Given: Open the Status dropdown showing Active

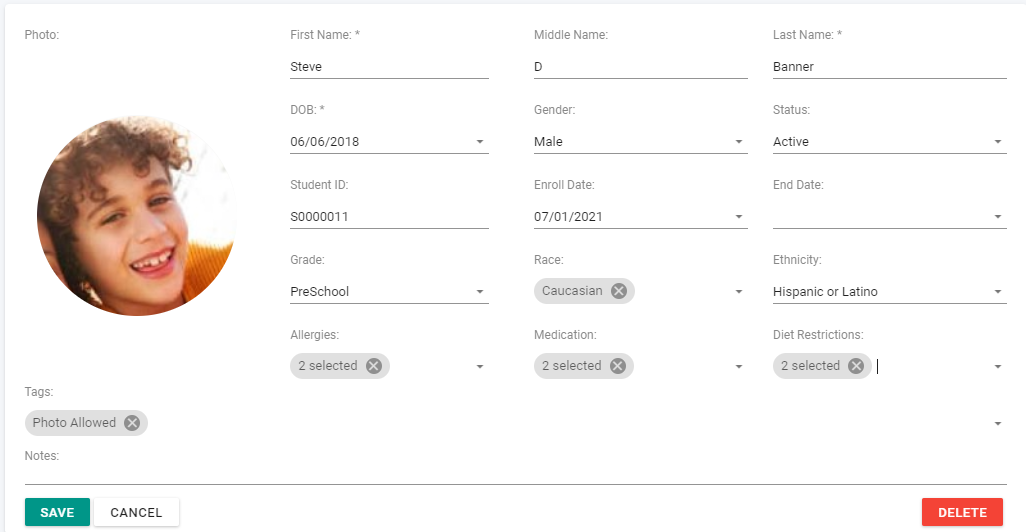Looking at the screenshot, I should pos(997,142).
